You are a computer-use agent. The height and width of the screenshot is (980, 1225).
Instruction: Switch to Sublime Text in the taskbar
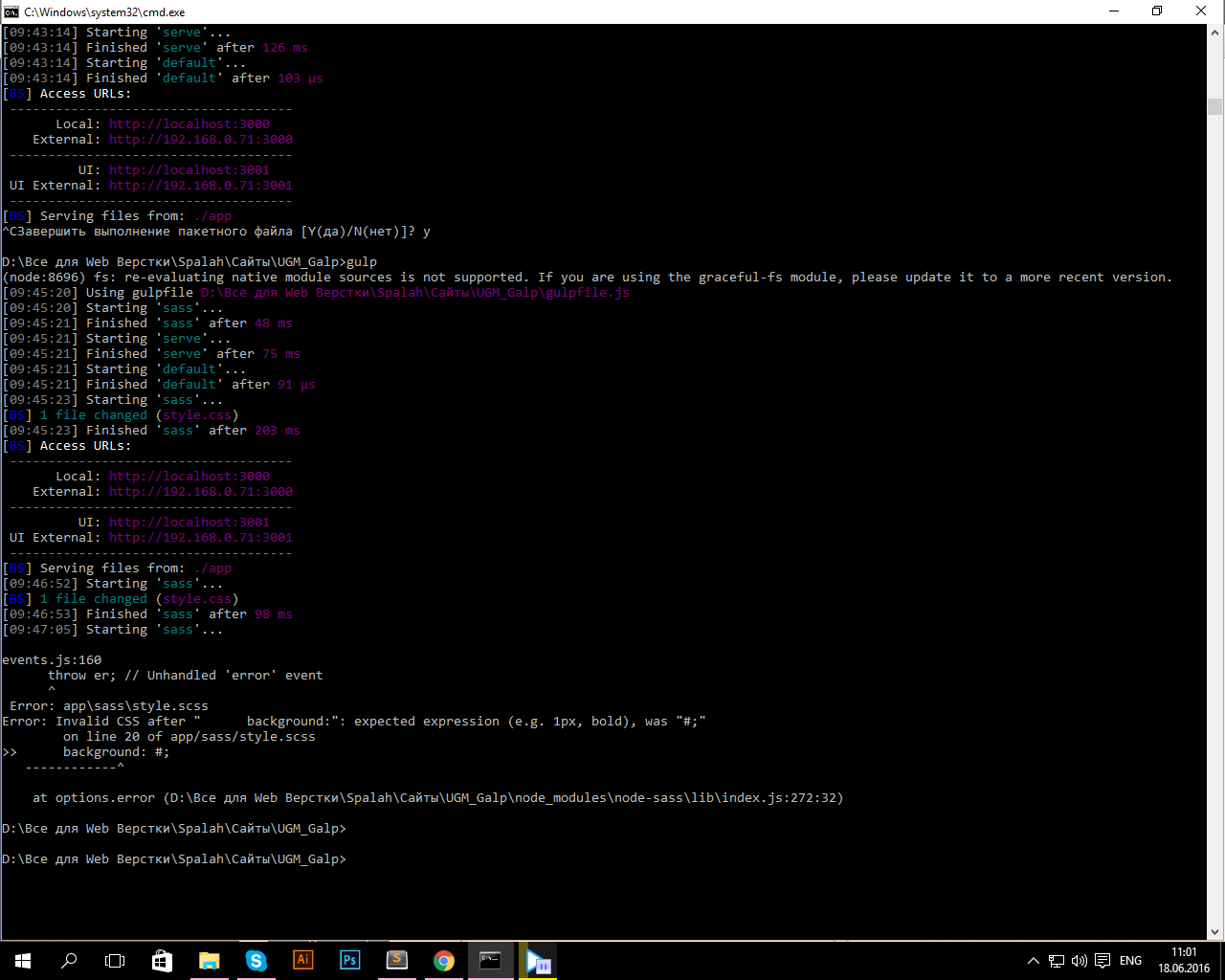pyautogui.click(x=396, y=961)
